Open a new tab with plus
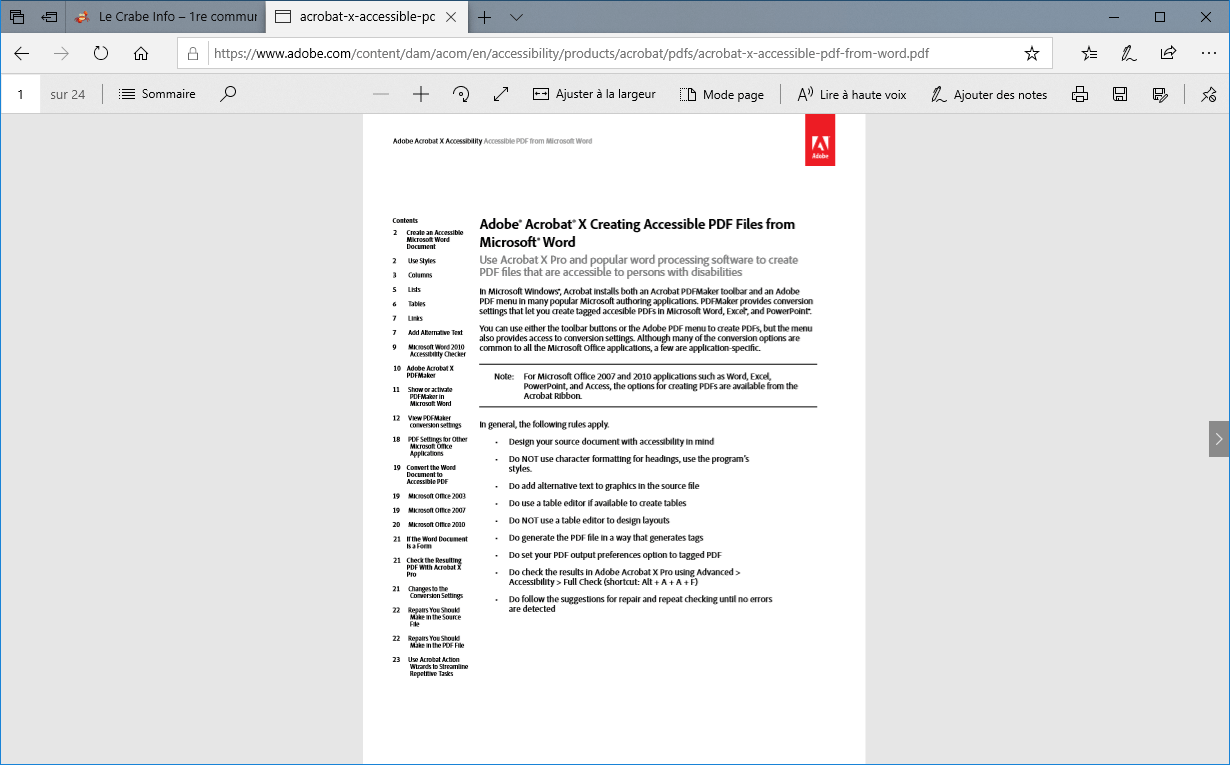Screen dimensions: 1230x765 pyautogui.click(x=485, y=17)
